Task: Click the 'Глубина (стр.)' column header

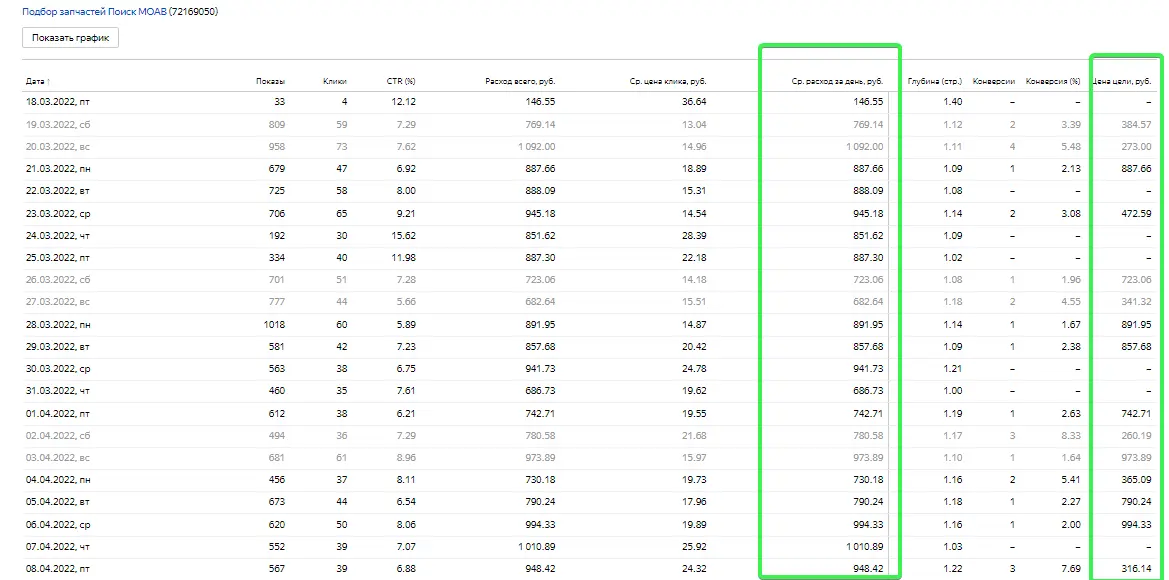Action: 934,81
